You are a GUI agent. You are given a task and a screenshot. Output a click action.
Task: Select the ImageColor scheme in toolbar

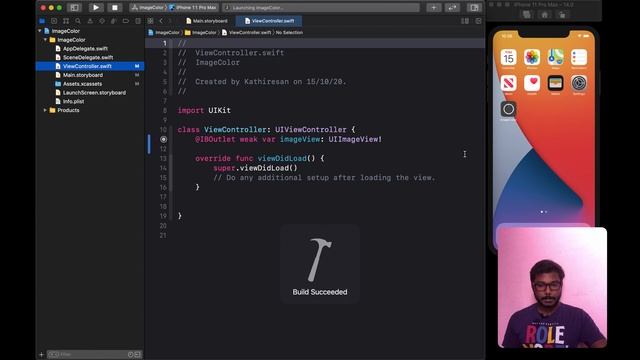147,7
